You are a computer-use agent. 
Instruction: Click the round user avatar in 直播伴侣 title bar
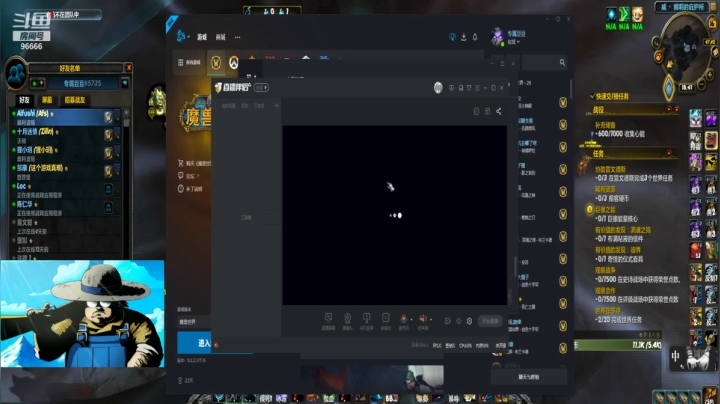438,87
